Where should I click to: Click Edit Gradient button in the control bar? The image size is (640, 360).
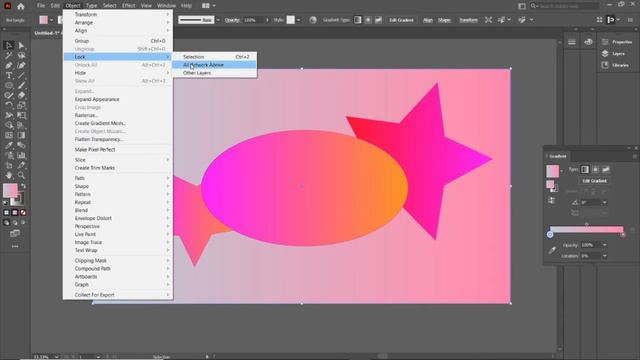[401, 20]
